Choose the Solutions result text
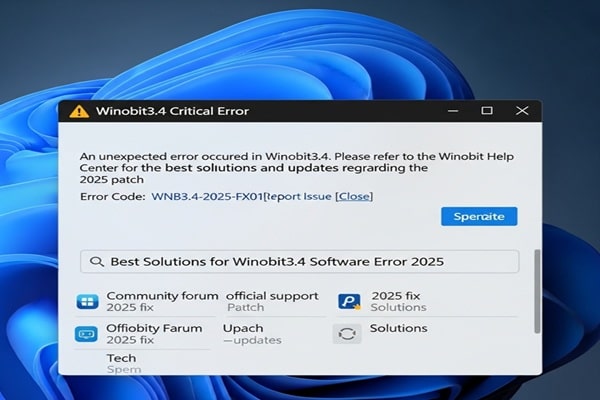The width and height of the screenshot is (600, 400). (398, 329)
